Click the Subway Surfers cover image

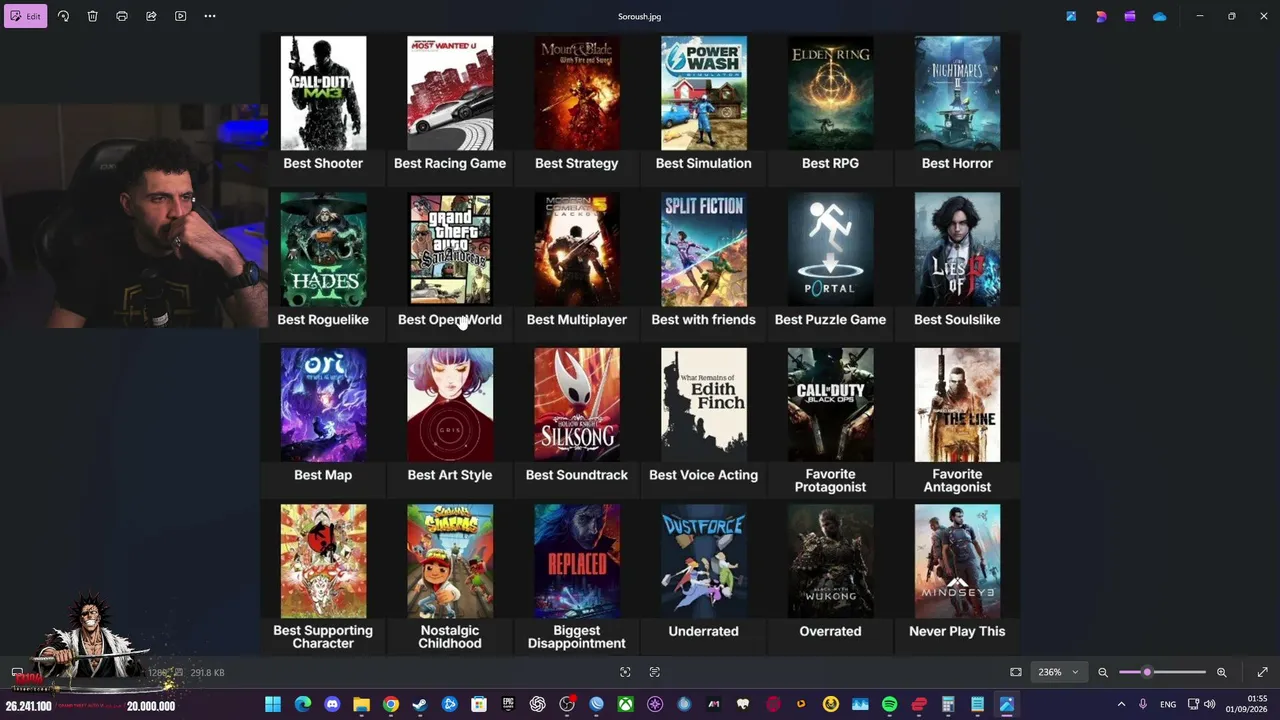[450, 561]
